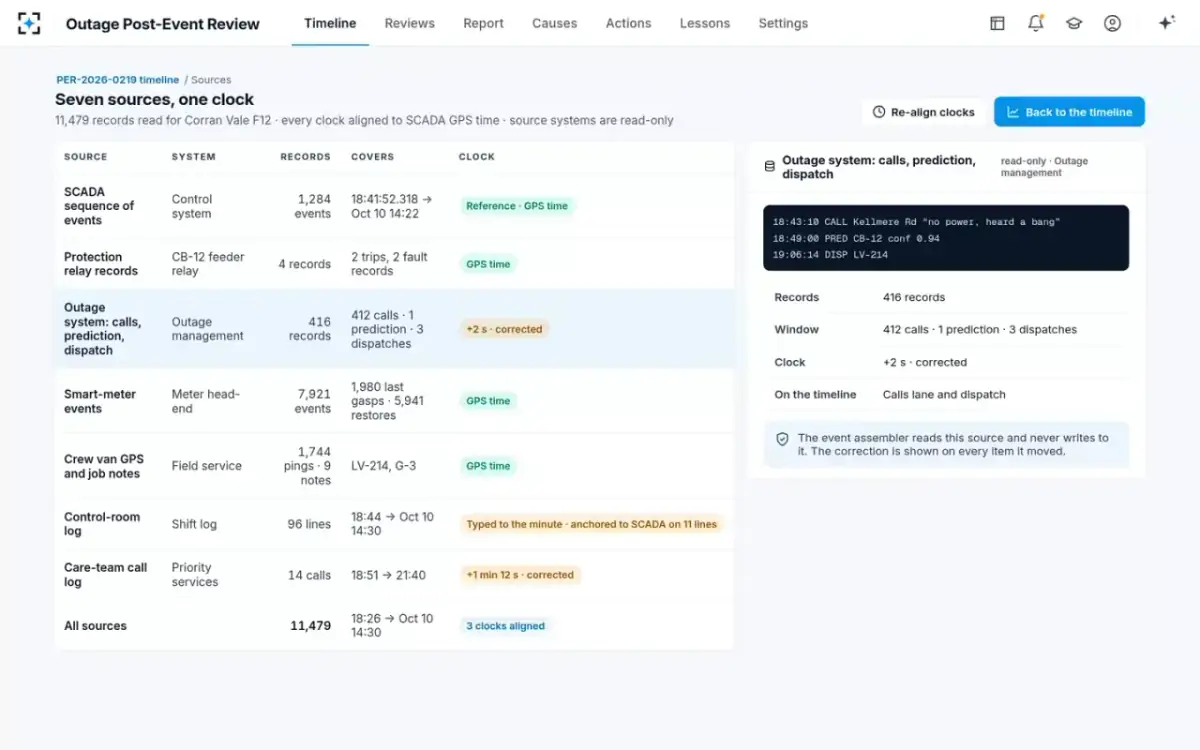Click GPS time badge for Protection relay
The height and width of the screenshot is (750, 1200).
tap(488, 264)
